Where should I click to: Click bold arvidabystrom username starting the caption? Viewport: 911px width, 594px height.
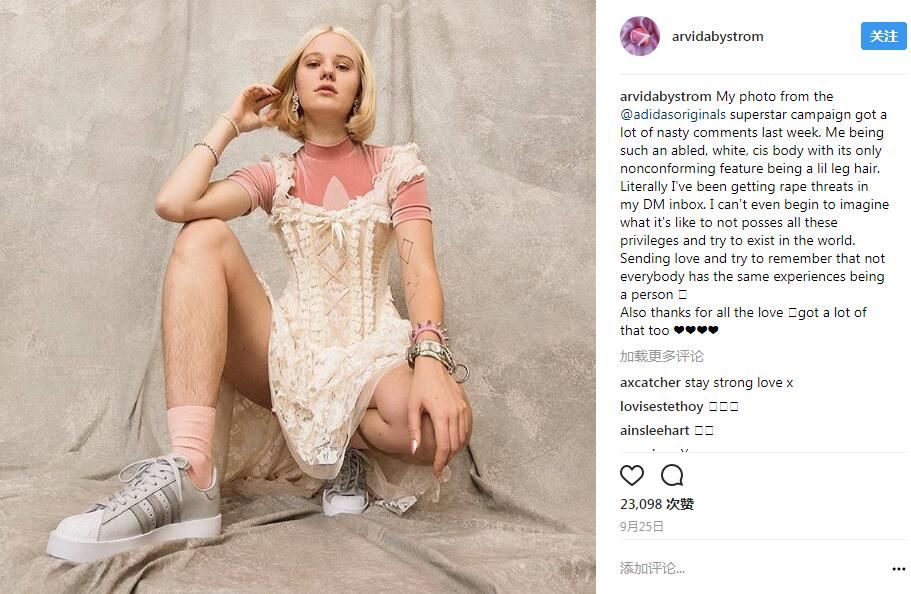click(665, 97)
